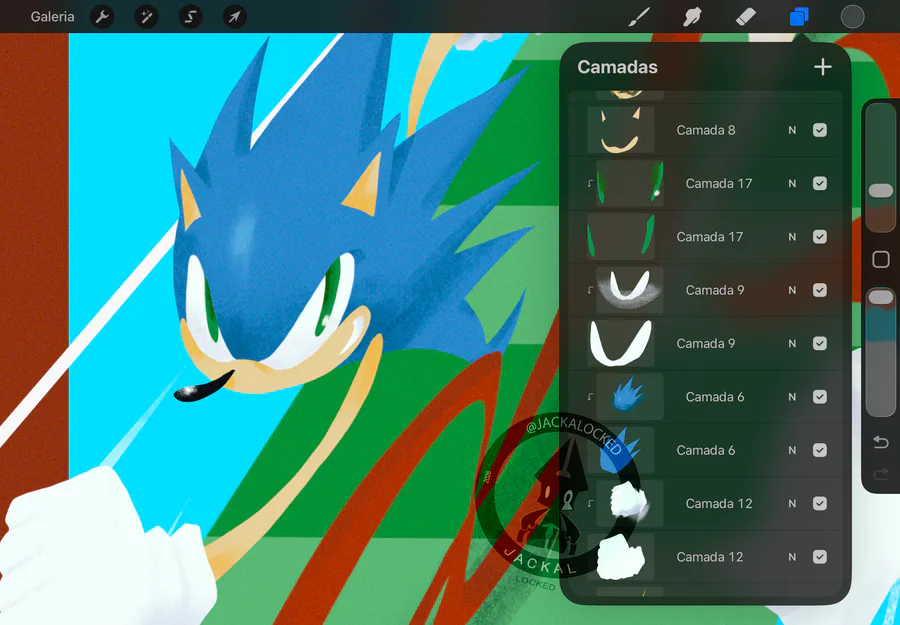Viewport: 900px width, 625px height.
Task: Select the Eraser tool
Action: pyautogui.click(x=746, y=17)
